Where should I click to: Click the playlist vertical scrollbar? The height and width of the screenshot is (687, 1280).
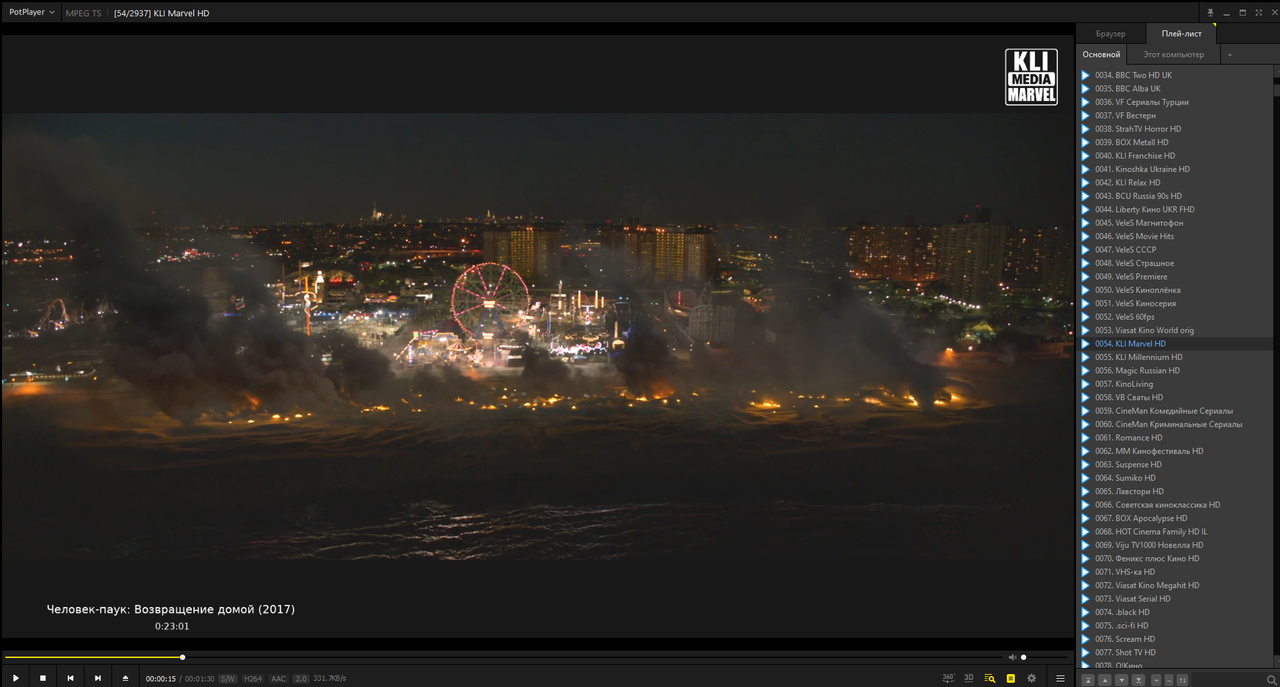coord(1276,366)
